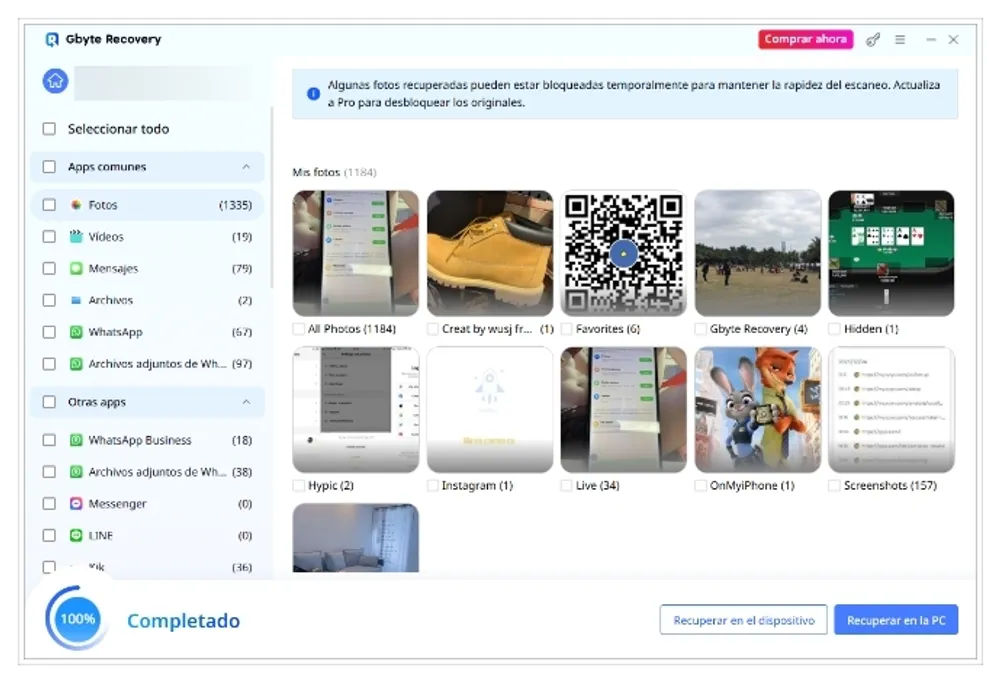The width and height of the screenshot is (1000, 682).
Task: Check the LINE checkbox
Action: point(49,535)
